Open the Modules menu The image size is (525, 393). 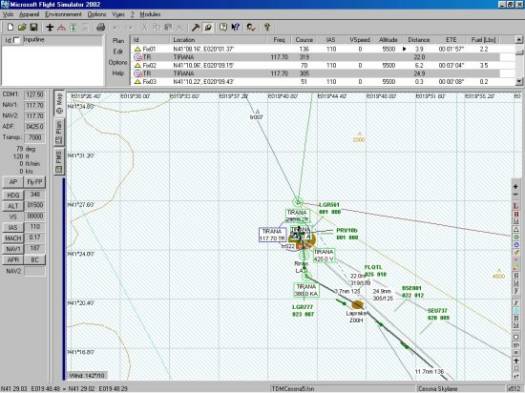pos(150,14)
